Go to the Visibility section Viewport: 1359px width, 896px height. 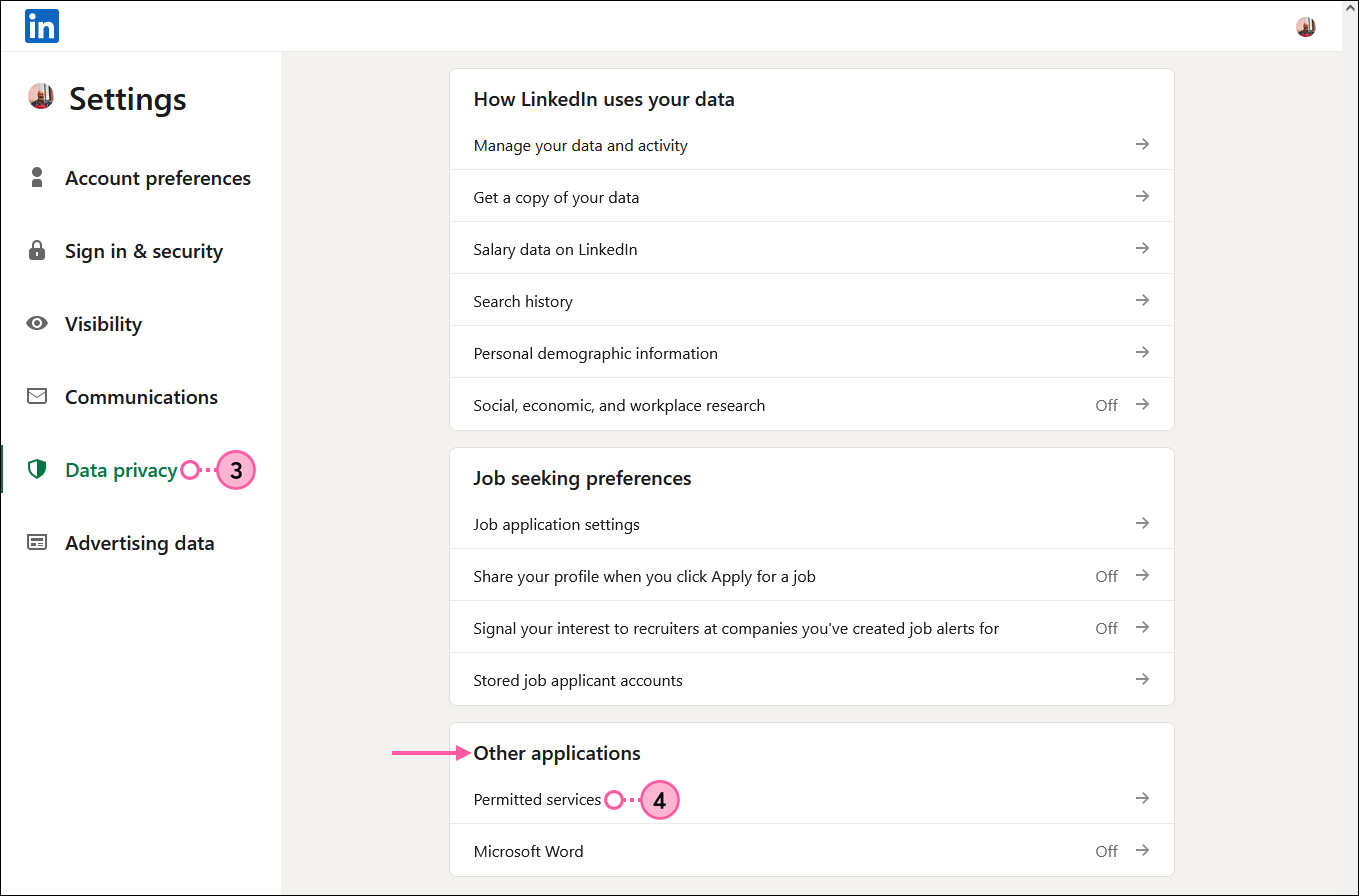point(103,324)
